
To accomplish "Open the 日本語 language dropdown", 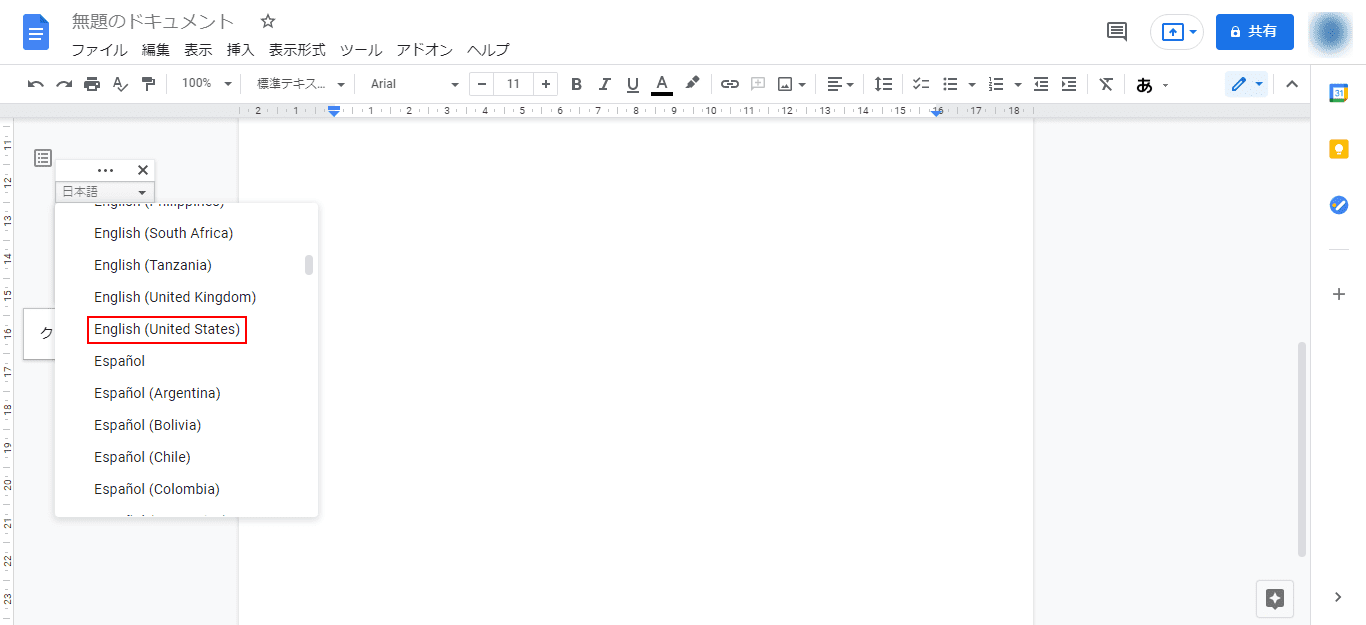I will pos(105,192).
